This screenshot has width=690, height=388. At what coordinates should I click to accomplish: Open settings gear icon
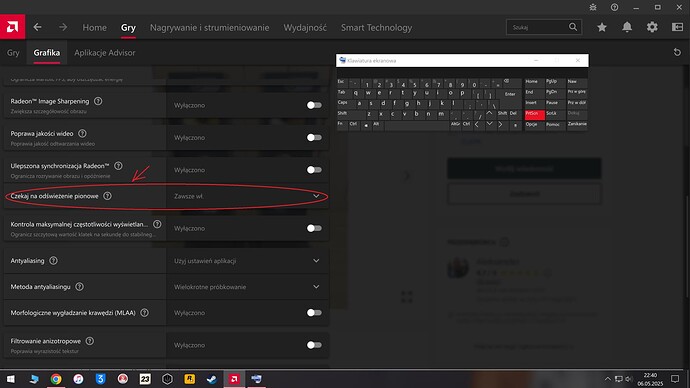click(652, 27)
